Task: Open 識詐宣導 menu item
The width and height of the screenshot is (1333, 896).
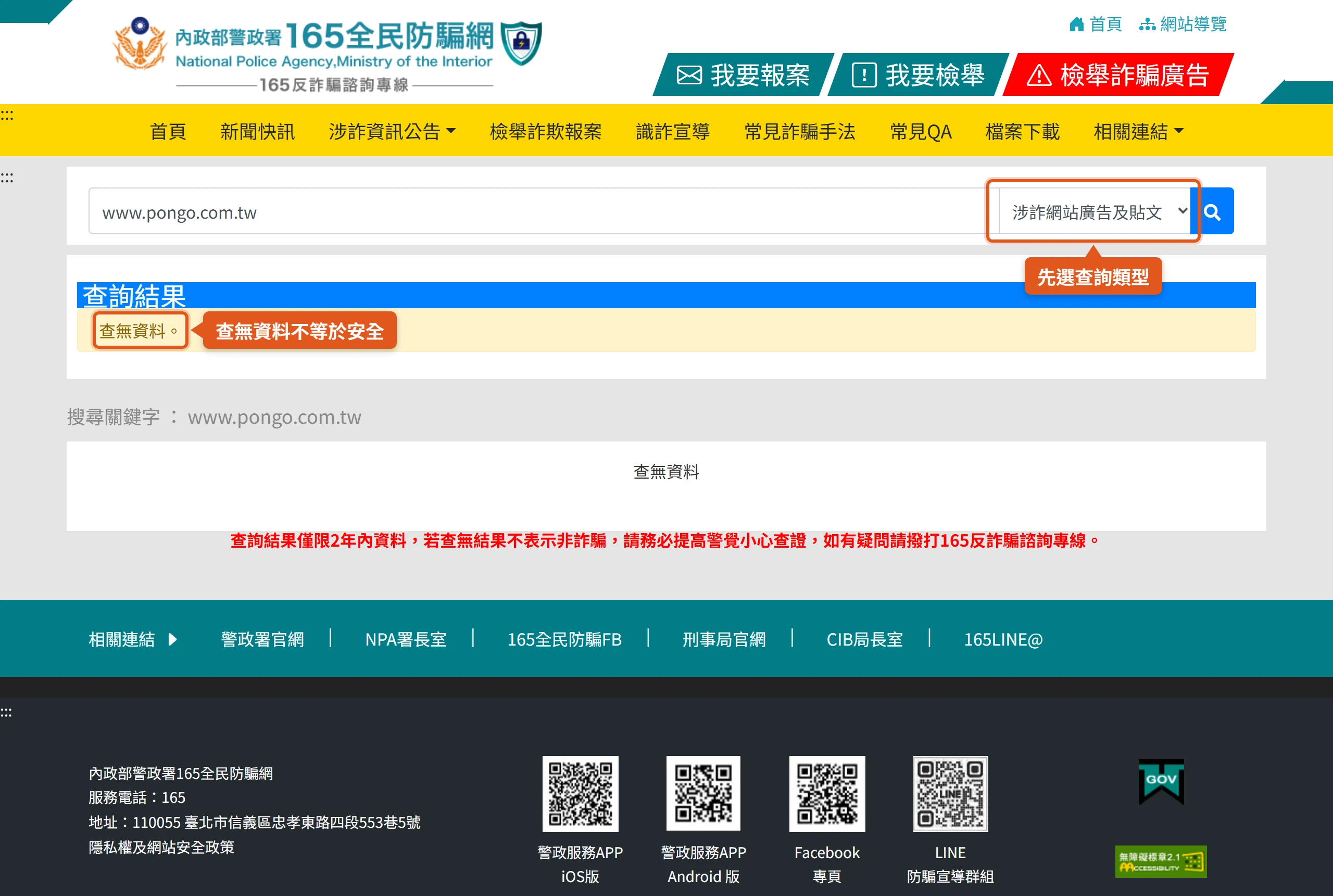Action: (673, 132)
